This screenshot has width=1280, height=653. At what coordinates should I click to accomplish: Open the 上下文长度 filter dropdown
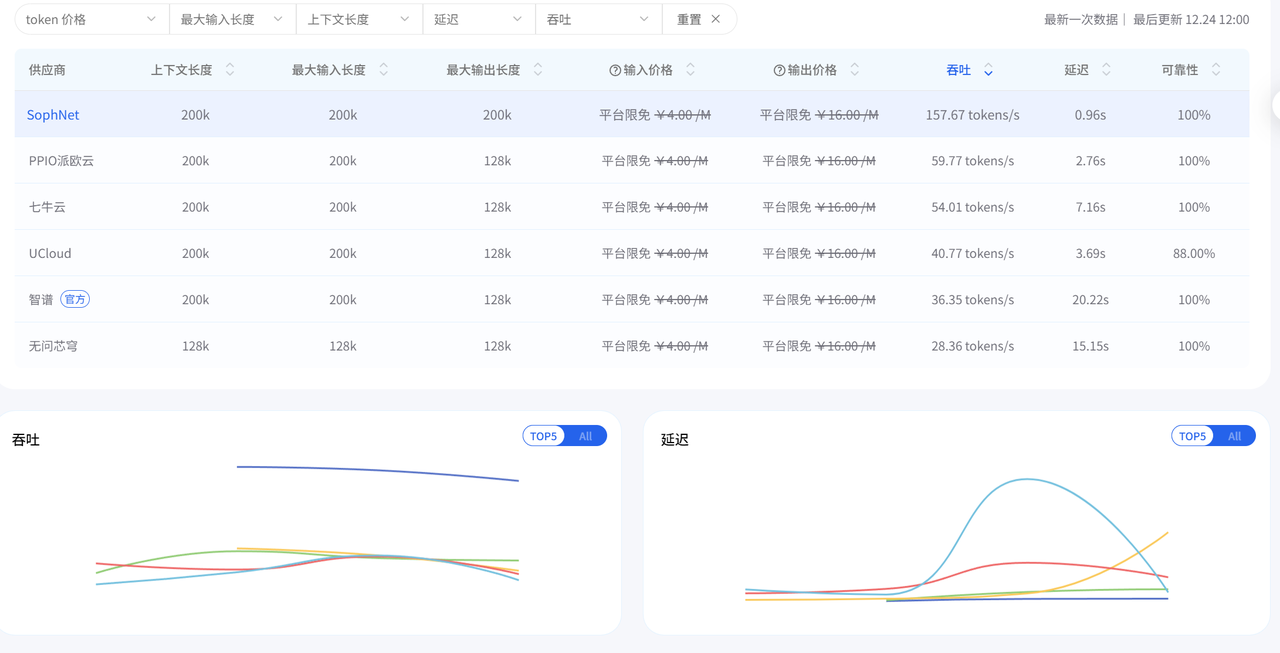tap(359, 19)
